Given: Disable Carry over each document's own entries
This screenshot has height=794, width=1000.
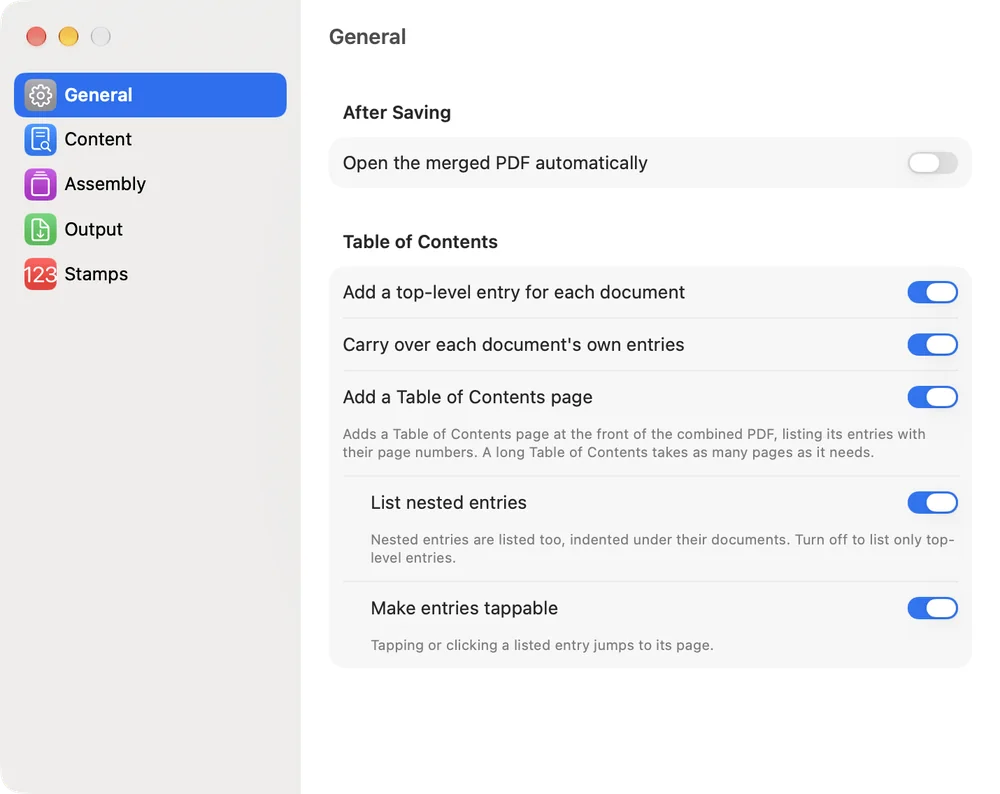Looking at the screenshot, I should coord(932,344).
